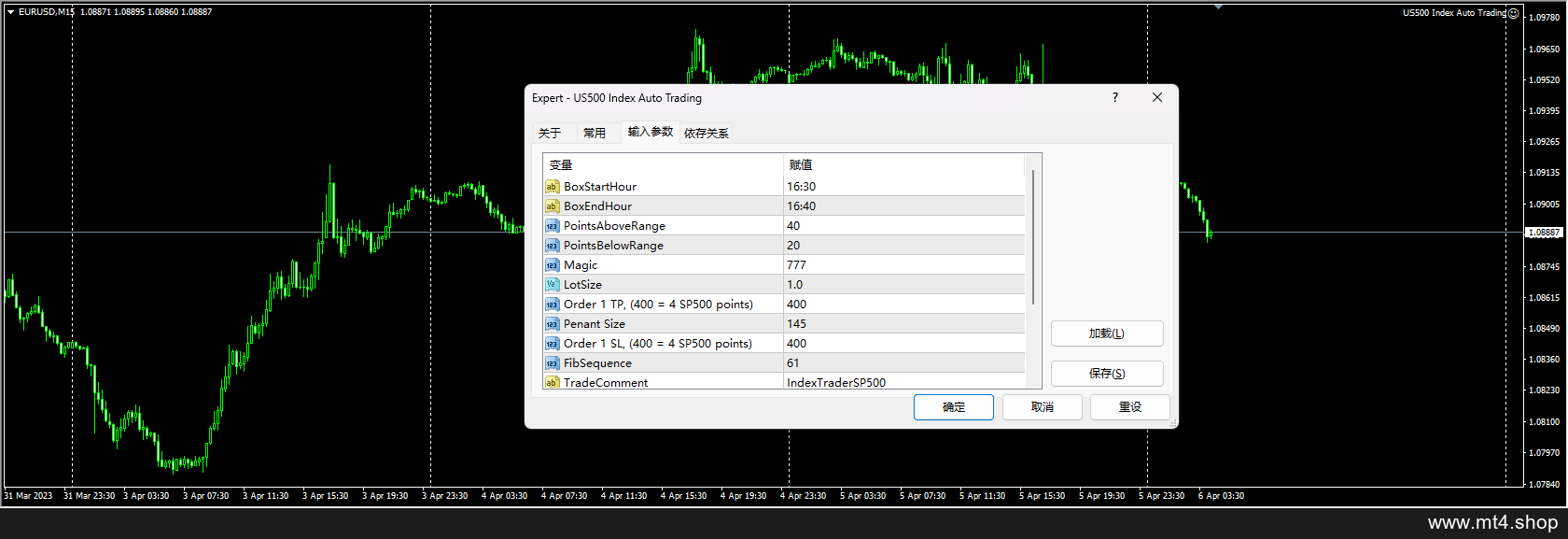
Task: Click the 加载(L) load button
Action: click(1107, 333)
